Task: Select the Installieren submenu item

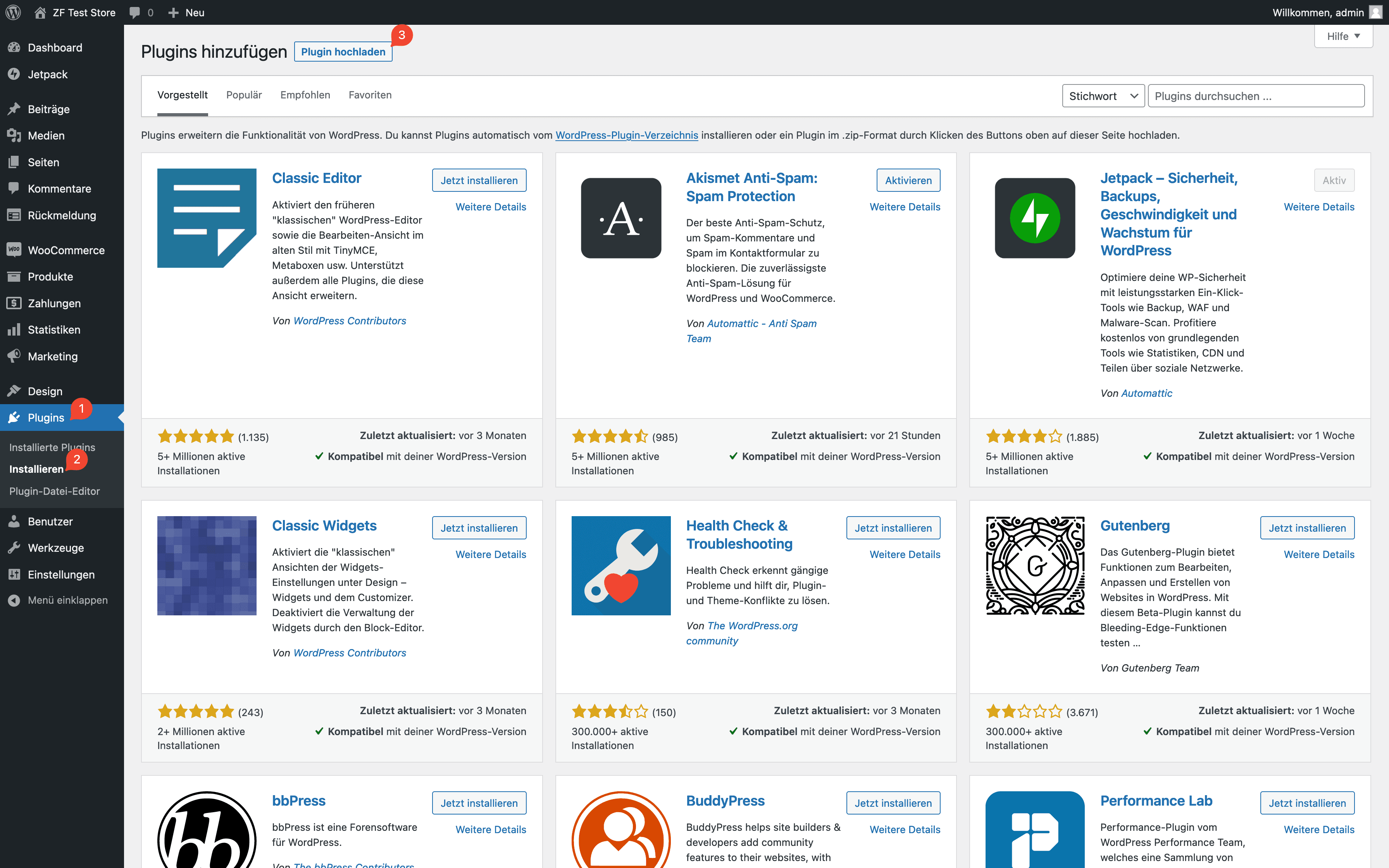Action: 36,469
